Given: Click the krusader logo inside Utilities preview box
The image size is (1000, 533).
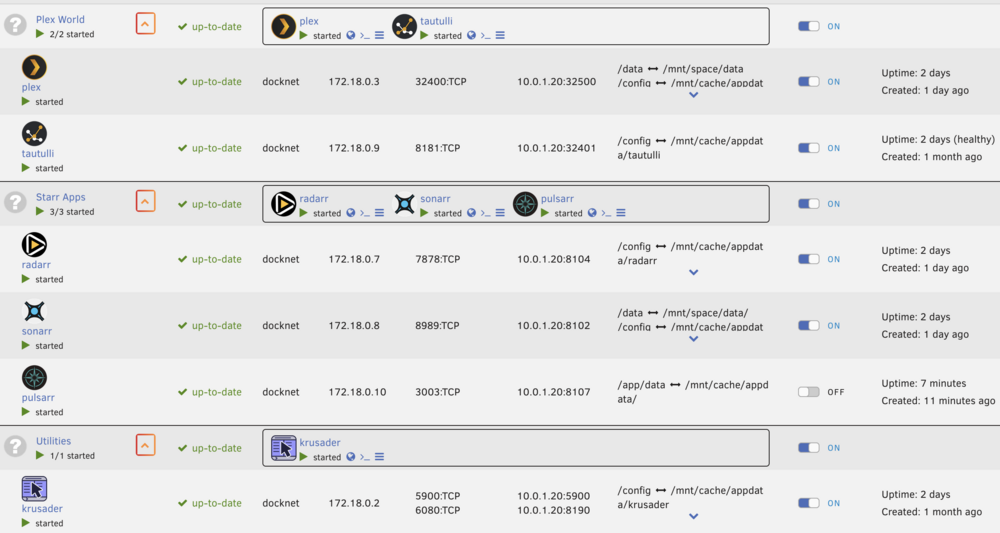Looking at the screenshot, I should (283, 448).
